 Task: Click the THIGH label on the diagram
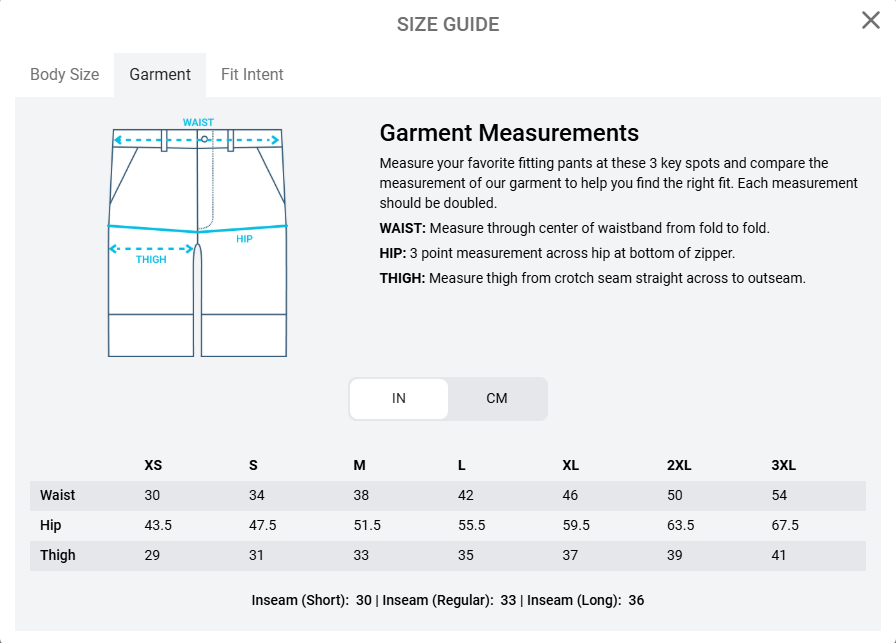[151, 260]
